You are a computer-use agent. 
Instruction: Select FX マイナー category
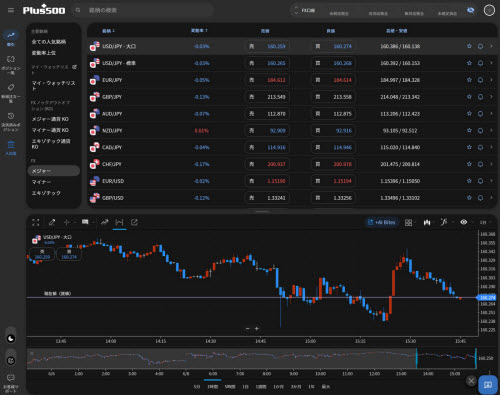point(41,182)
